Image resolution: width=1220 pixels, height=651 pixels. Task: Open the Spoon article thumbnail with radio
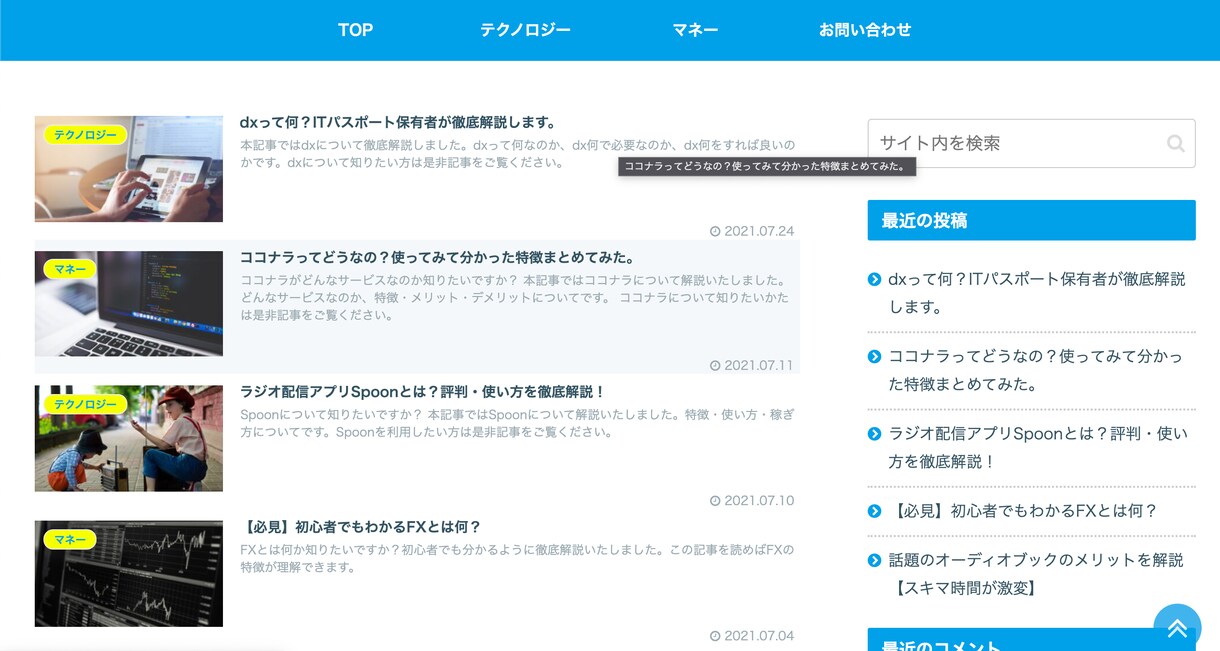coord(129,438)
